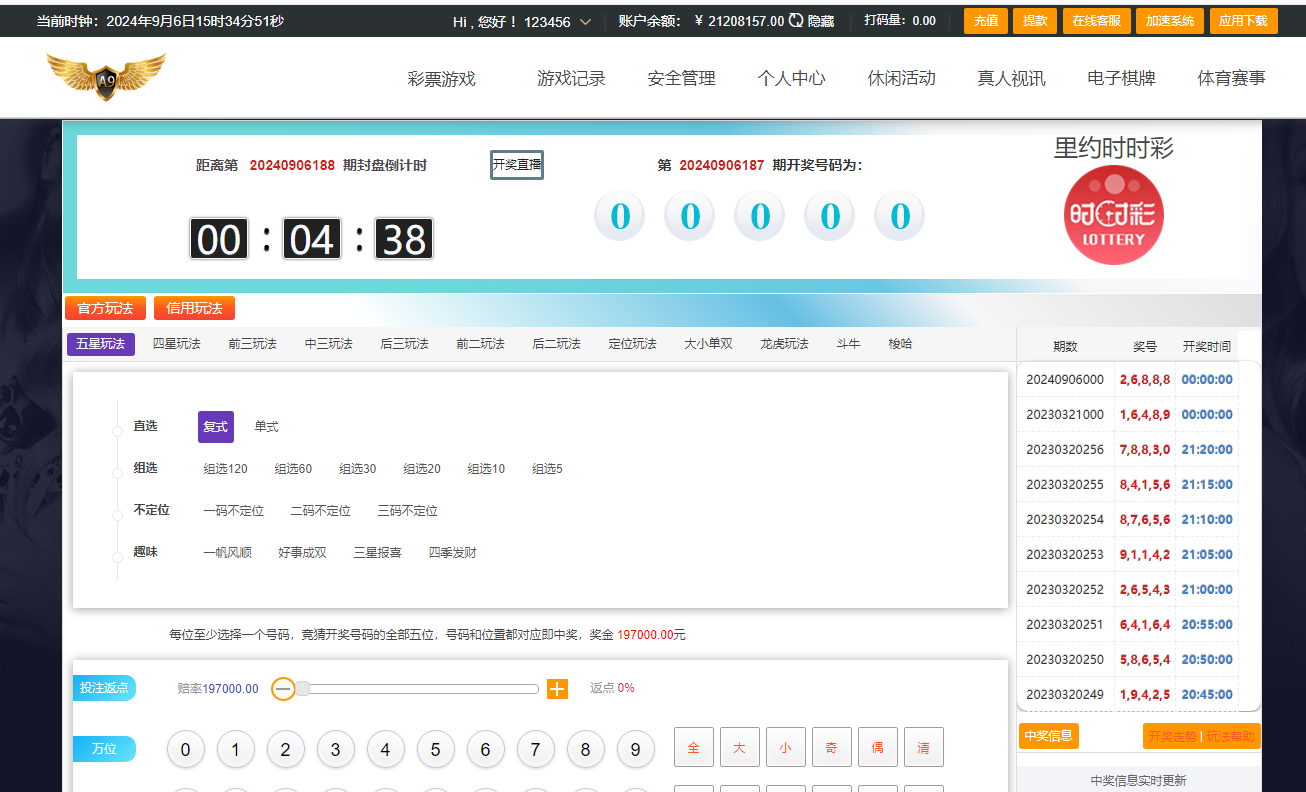Image resolution: width=1306 pixels, height=792 pixels.
Task: Click period 20240906000 in the results panel
Action: [1066, 379]
